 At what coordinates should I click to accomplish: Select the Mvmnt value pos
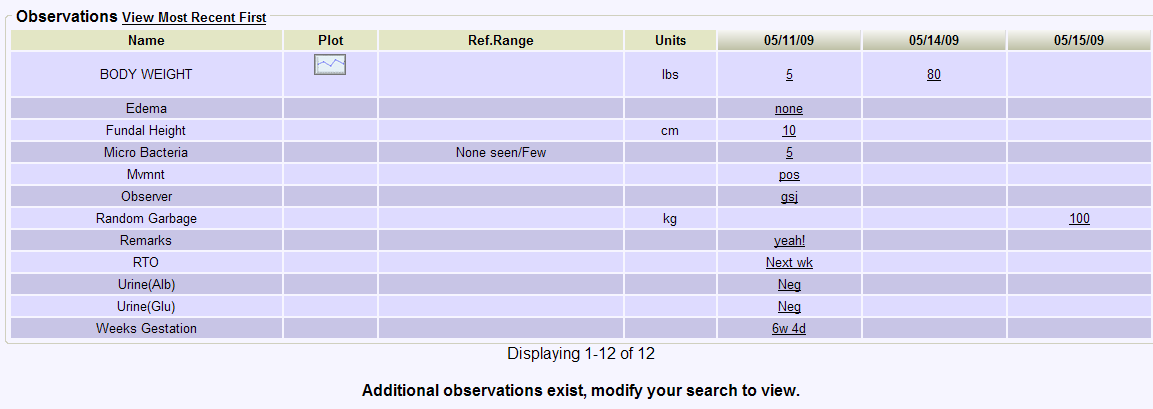789,175
